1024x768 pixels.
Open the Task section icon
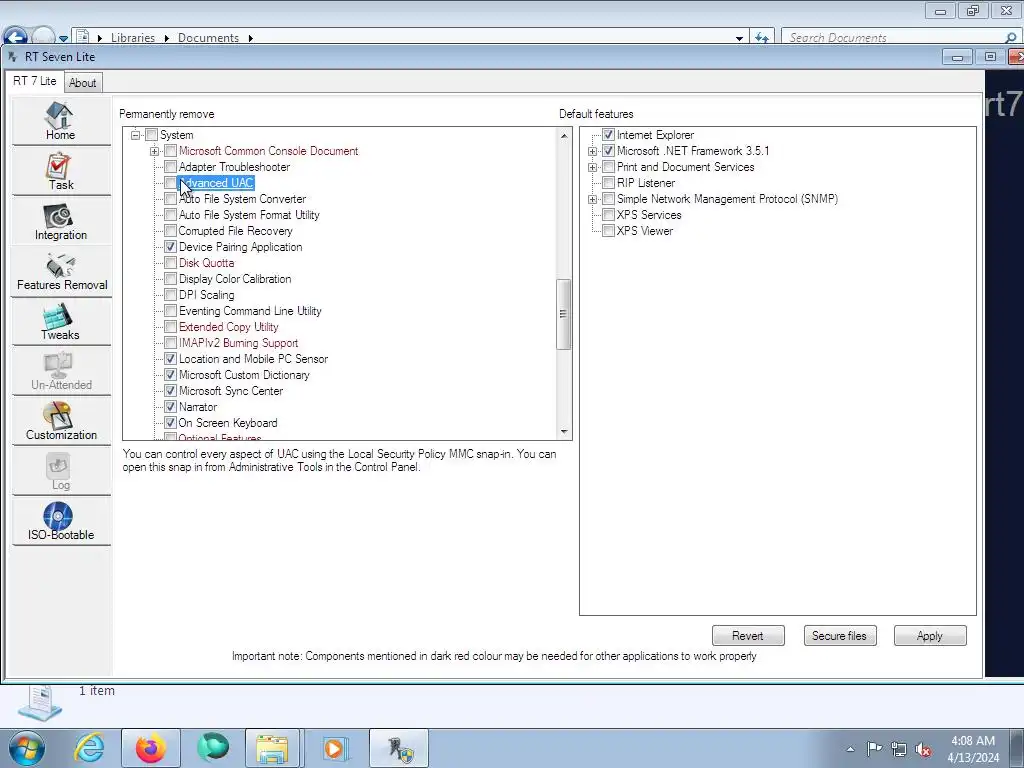coord(61,172)
